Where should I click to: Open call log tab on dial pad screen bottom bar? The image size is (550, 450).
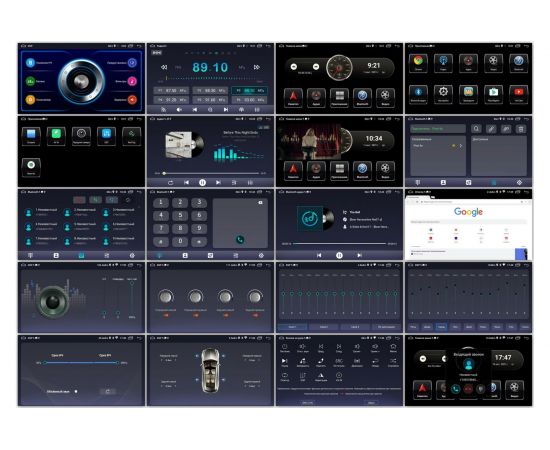[x=210, y=255]
